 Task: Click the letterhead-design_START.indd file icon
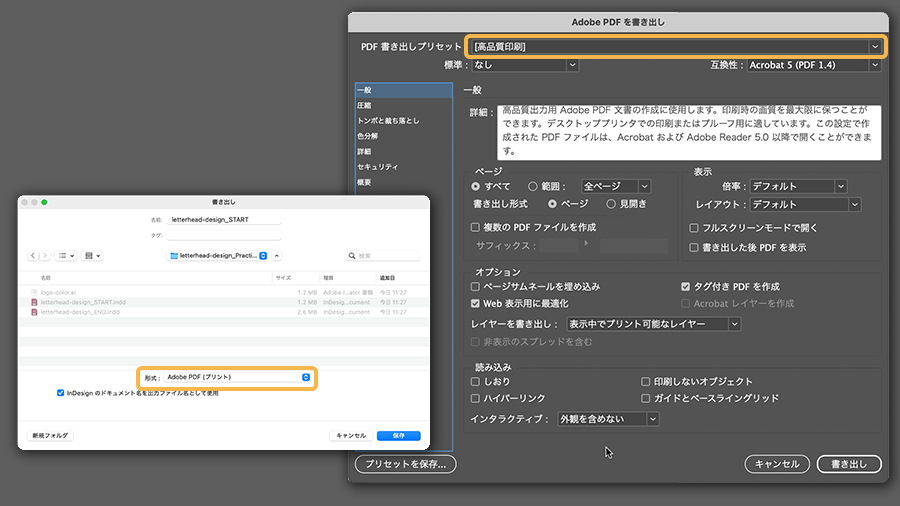click(34, 302)
